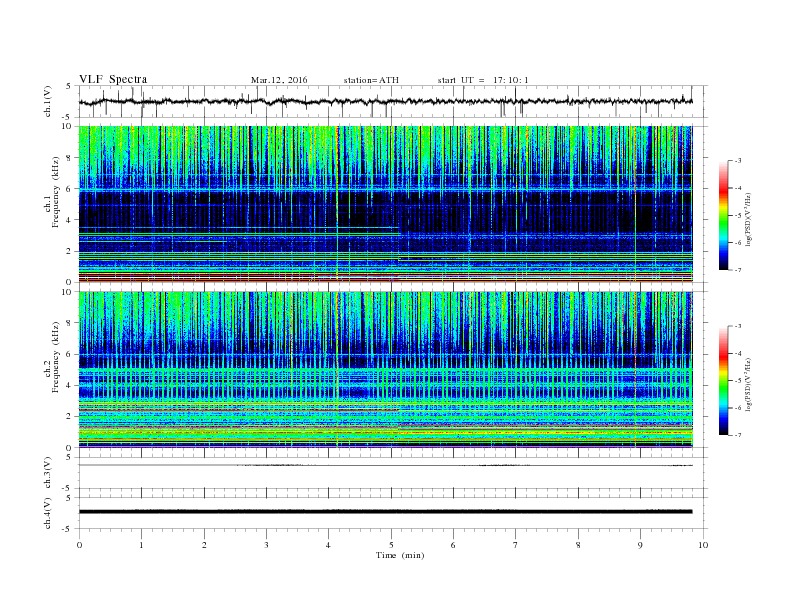The width and height of the screenshot is (792, 612).
Task: Click the "7" time axis tick label
Action: (516, 545)
